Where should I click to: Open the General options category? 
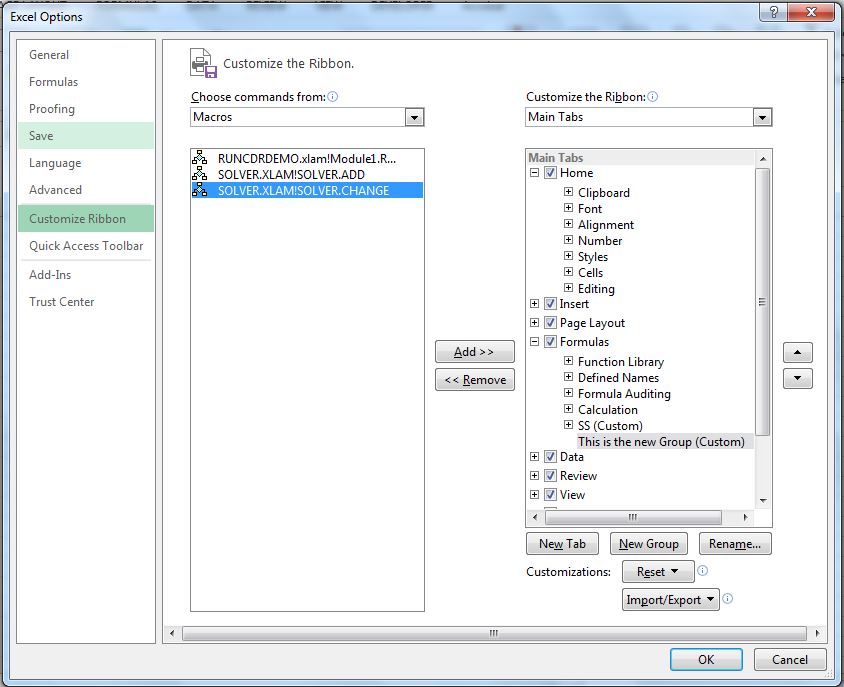[86, 55]
